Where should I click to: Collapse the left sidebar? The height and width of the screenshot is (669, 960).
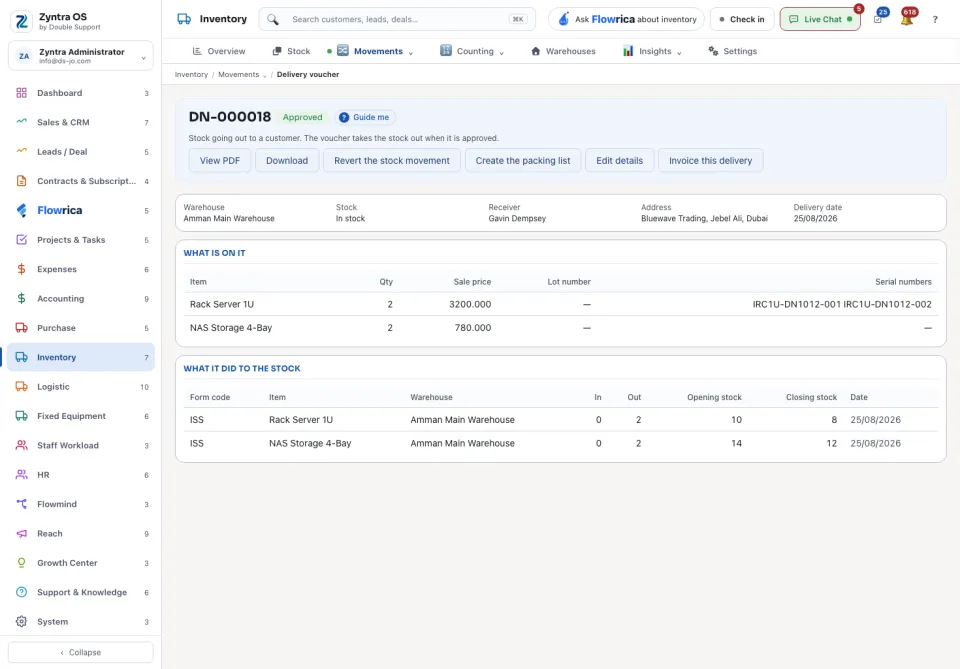[81, 652]
